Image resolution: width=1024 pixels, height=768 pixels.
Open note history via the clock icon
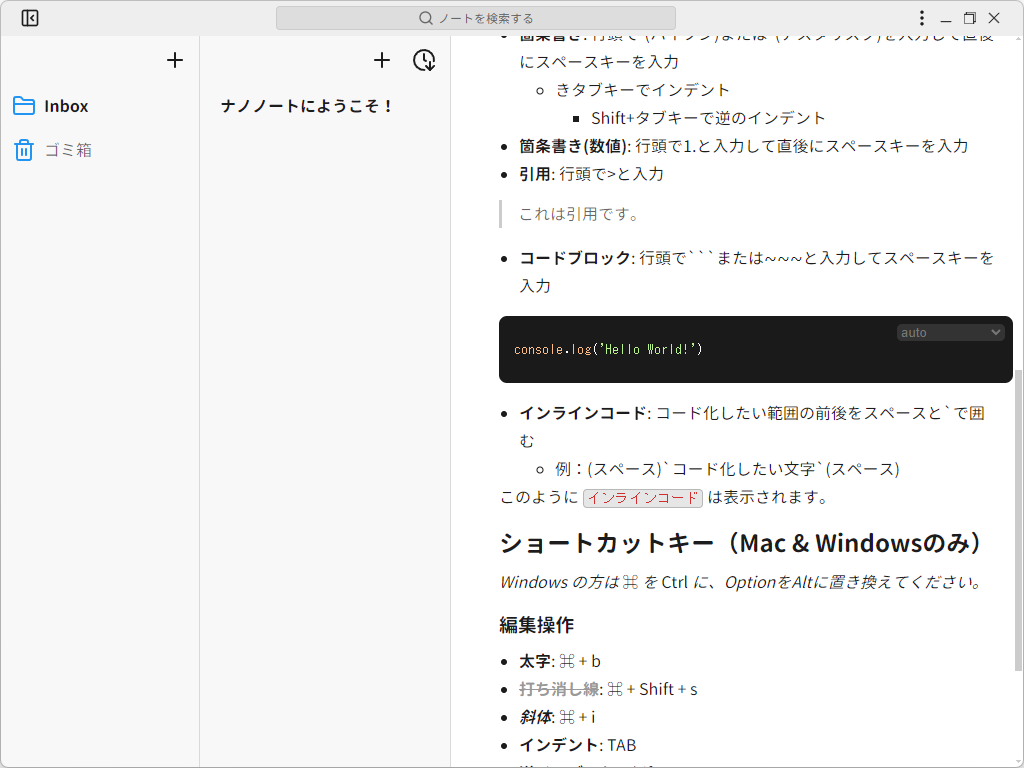pos(424,60)
